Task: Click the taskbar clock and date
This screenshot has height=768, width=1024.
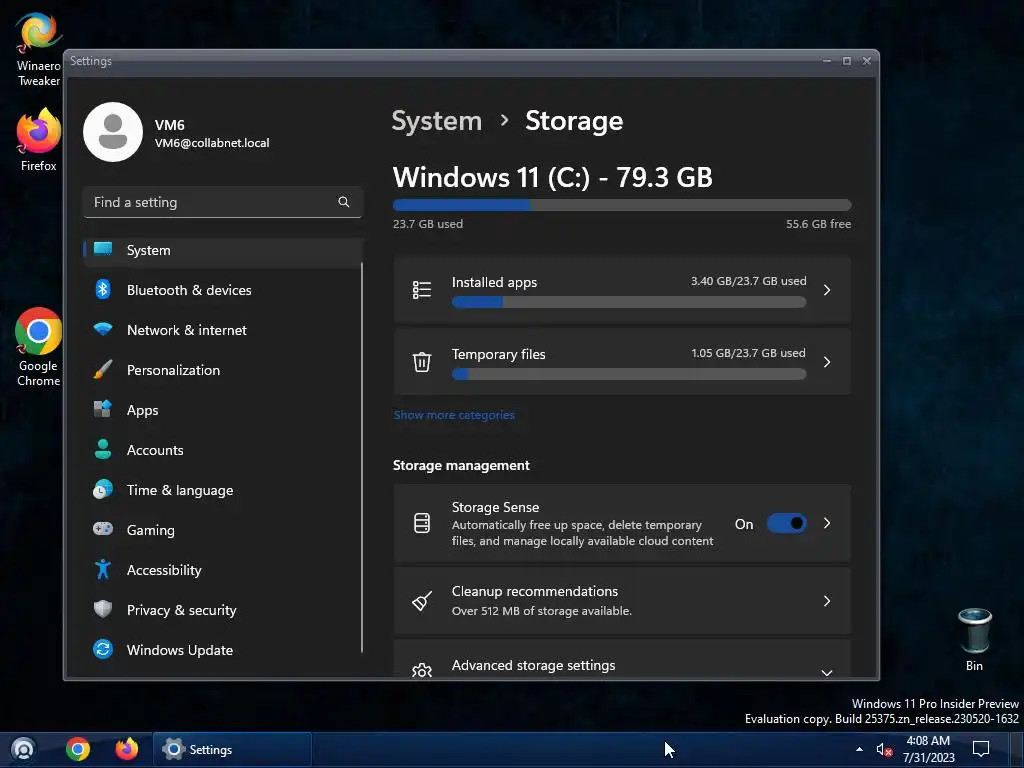Action: 928,749
